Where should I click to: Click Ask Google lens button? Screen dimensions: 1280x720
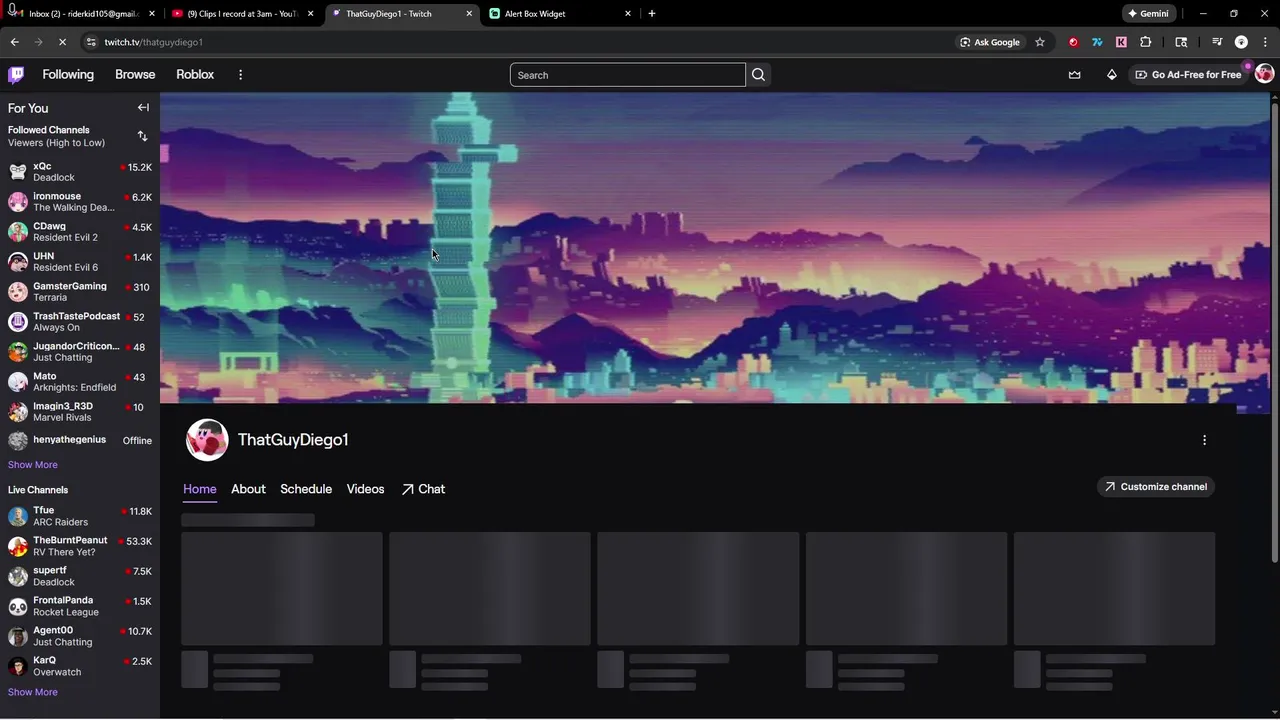pyautogui.click(x=990, y=42)
